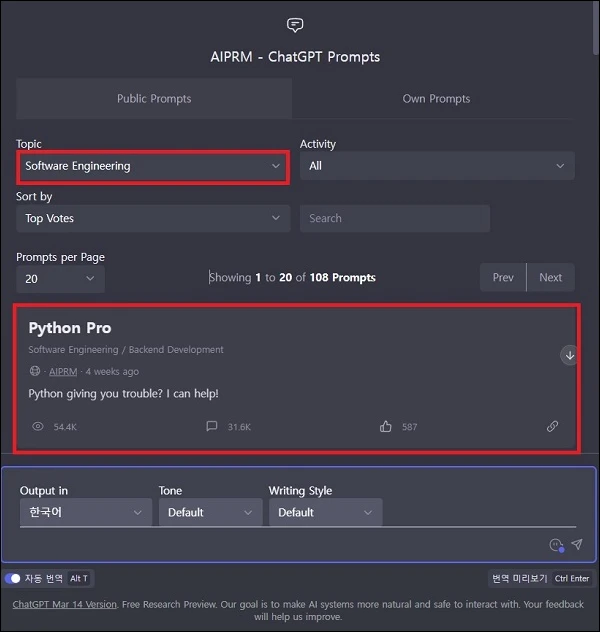This screenshot has height=632, width=600.
Task: Open the Tone dropdown set to Default
Action: point(211,512)
